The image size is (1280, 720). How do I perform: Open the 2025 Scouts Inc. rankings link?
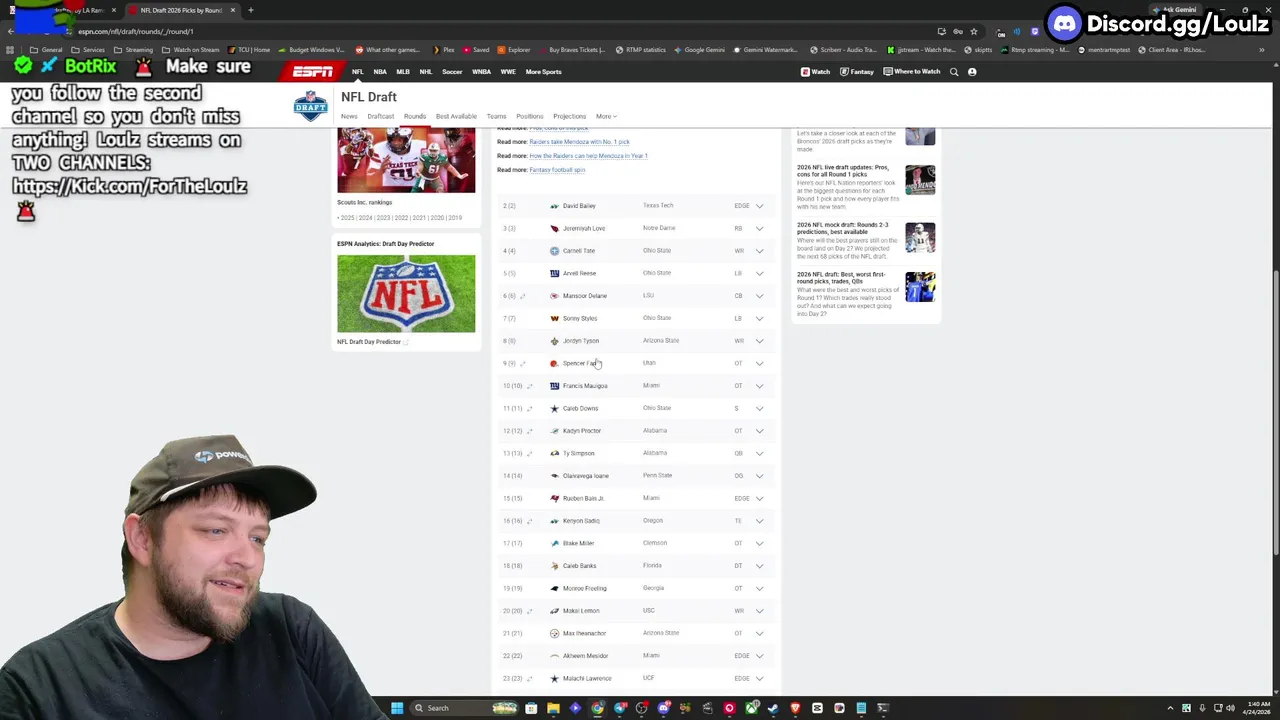(346, 218)
